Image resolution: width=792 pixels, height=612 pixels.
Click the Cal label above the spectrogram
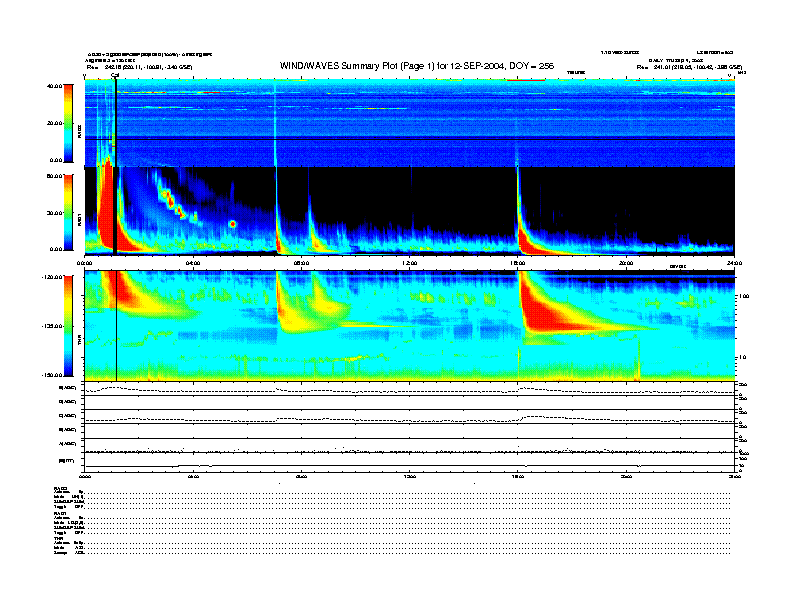coord(115,75)
